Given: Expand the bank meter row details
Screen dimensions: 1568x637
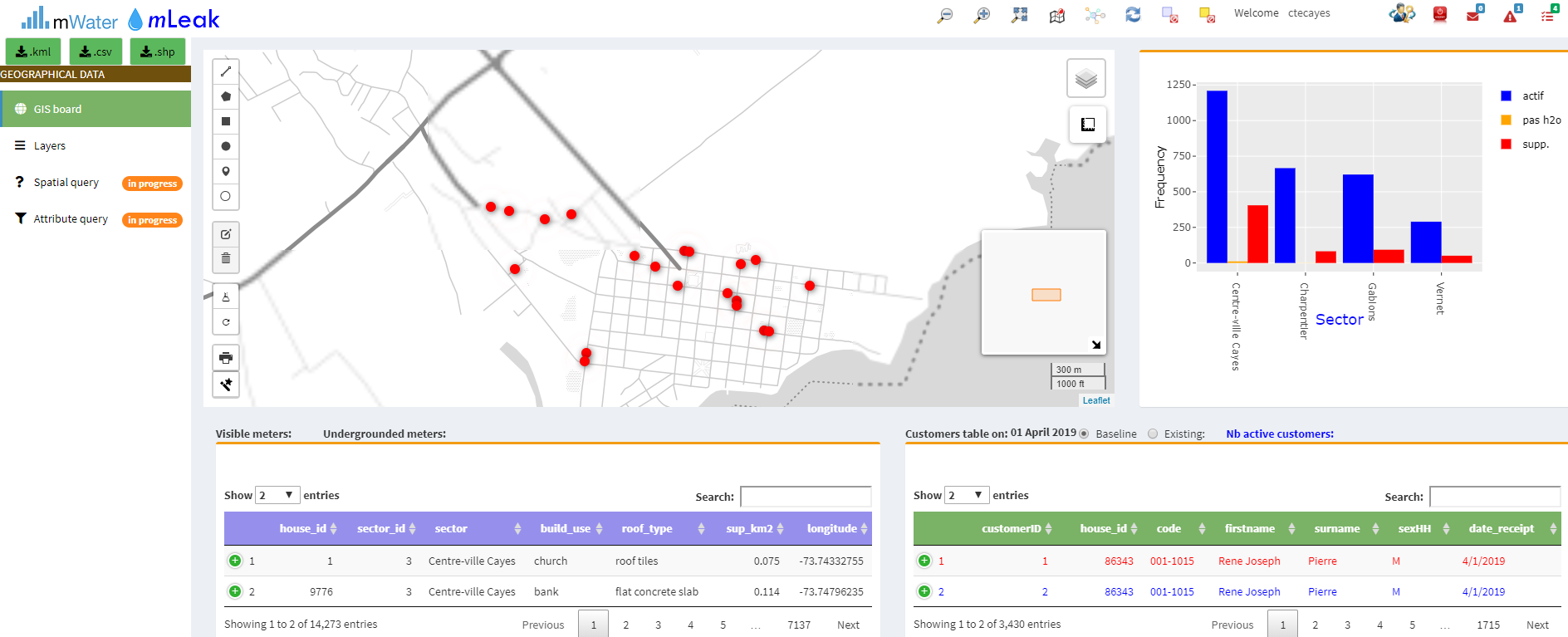Looking at the screenshot, I should click(235, 591).
